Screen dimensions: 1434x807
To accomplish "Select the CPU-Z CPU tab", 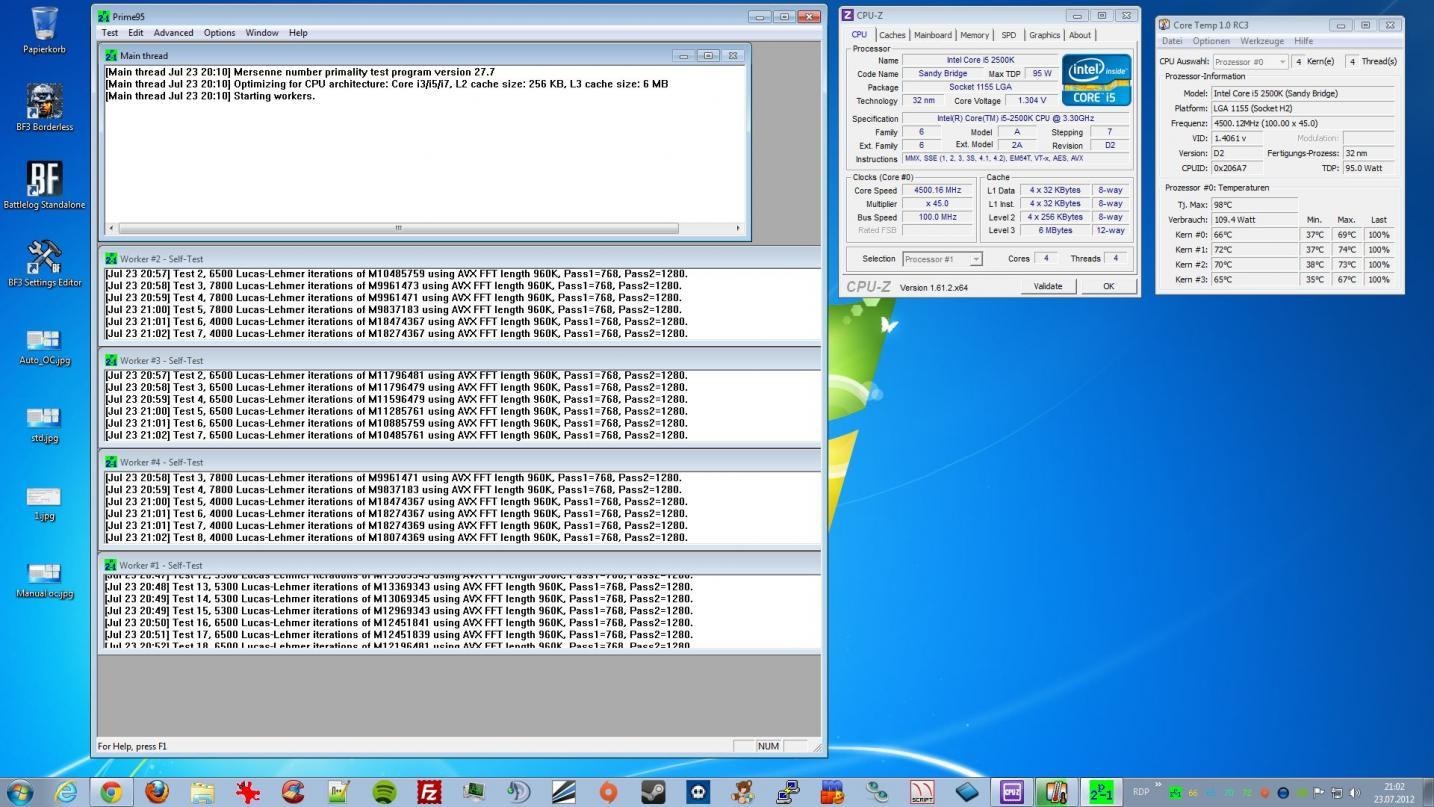I will click(859, 34).
